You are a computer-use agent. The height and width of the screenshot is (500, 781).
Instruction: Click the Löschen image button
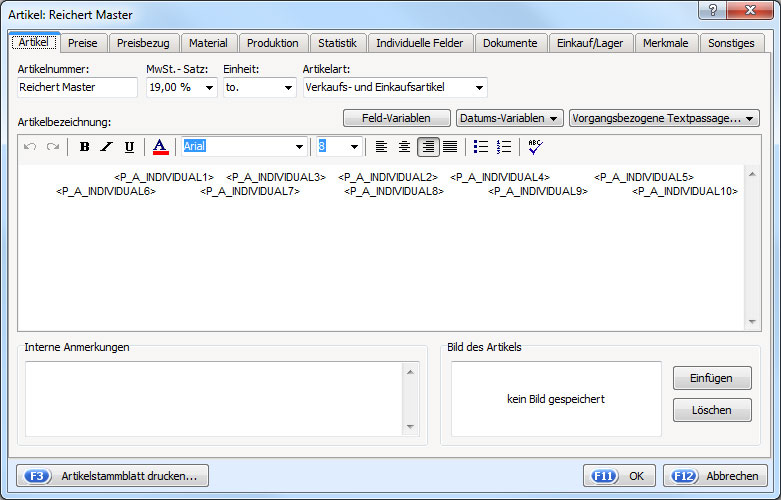pyautogui.click(x=712, y=410)
